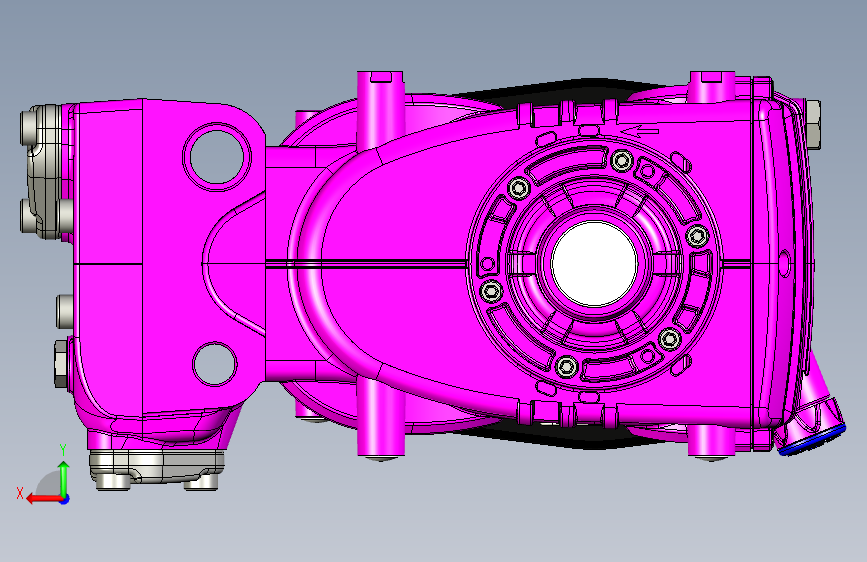This screenshot has height=562, width=867.
Task: Pick the embossed direction arrow on the housing
Action: click(640, 132)
